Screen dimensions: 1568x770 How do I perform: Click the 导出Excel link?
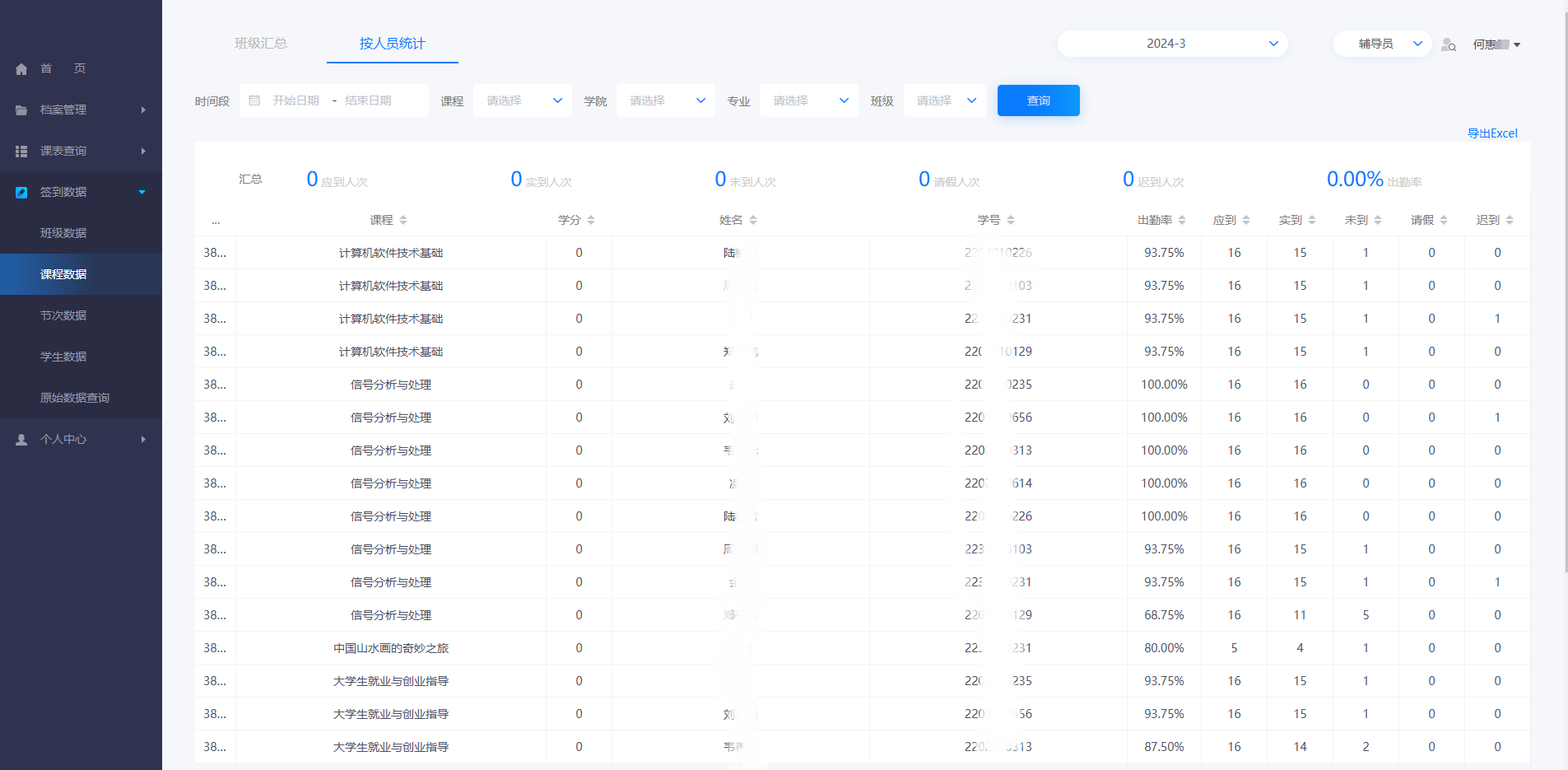(x=1491, y=133)
